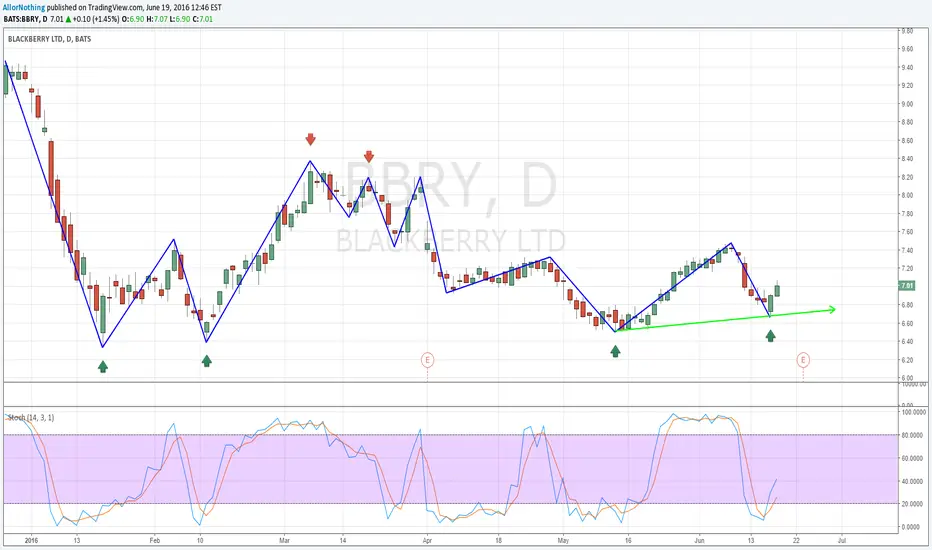932x550 pixels.
Task: Click the Stoch (14, 3, 1) indicator label
Action: (x=31, y=417)
